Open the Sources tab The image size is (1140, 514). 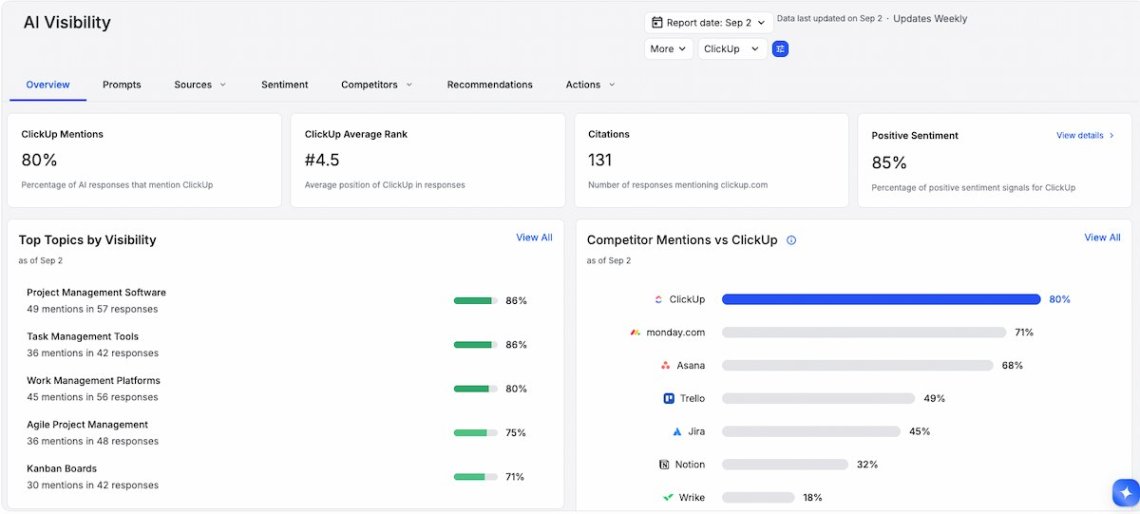pyautogui.click(x=193, y=84)
